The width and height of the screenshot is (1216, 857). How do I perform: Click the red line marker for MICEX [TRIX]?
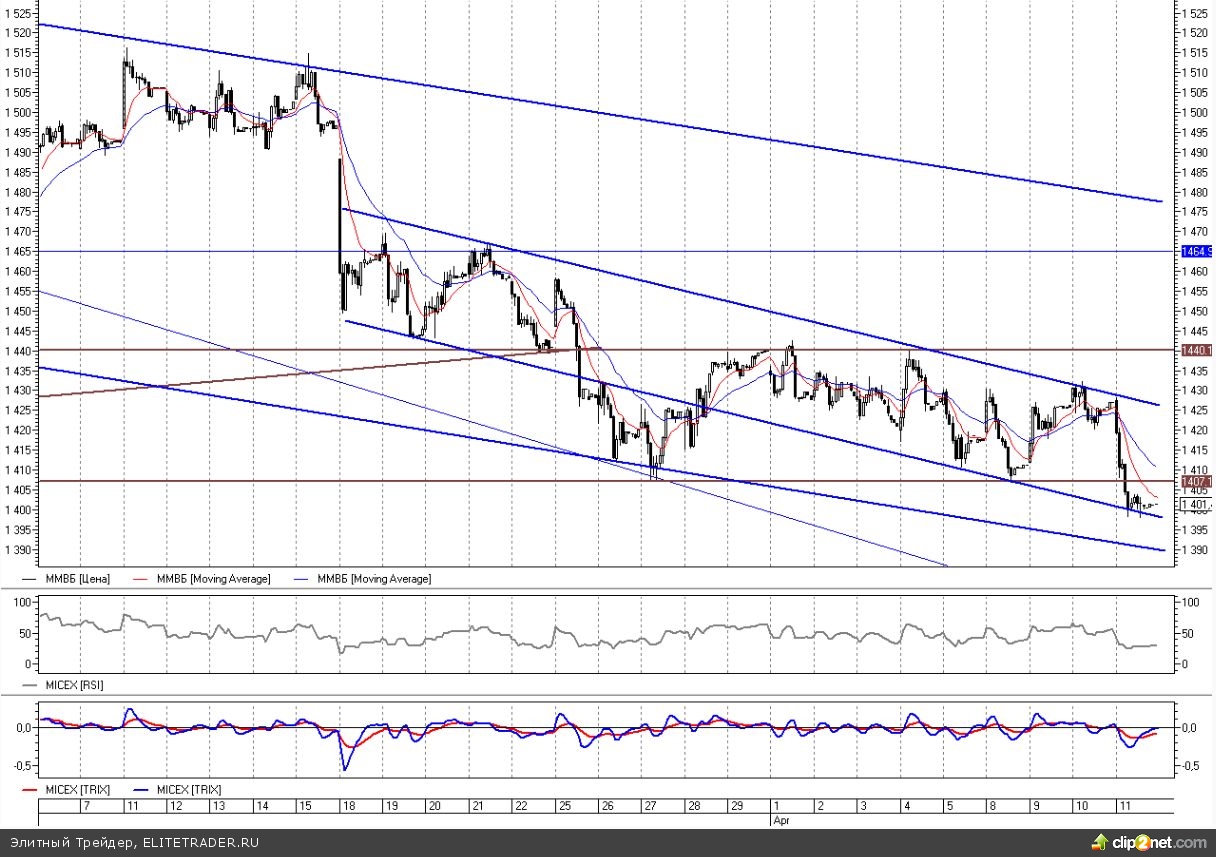coord(29,790)
